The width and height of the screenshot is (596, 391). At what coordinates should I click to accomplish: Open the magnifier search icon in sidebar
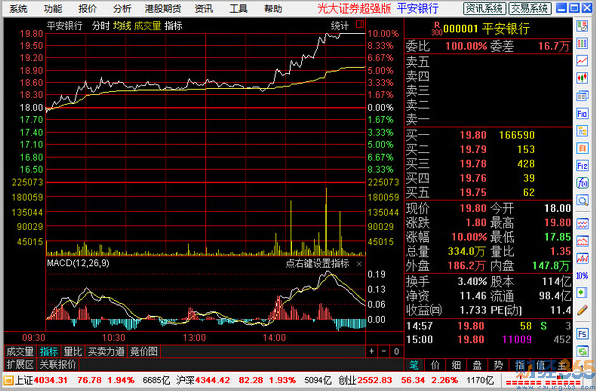[x=582, y=200]
